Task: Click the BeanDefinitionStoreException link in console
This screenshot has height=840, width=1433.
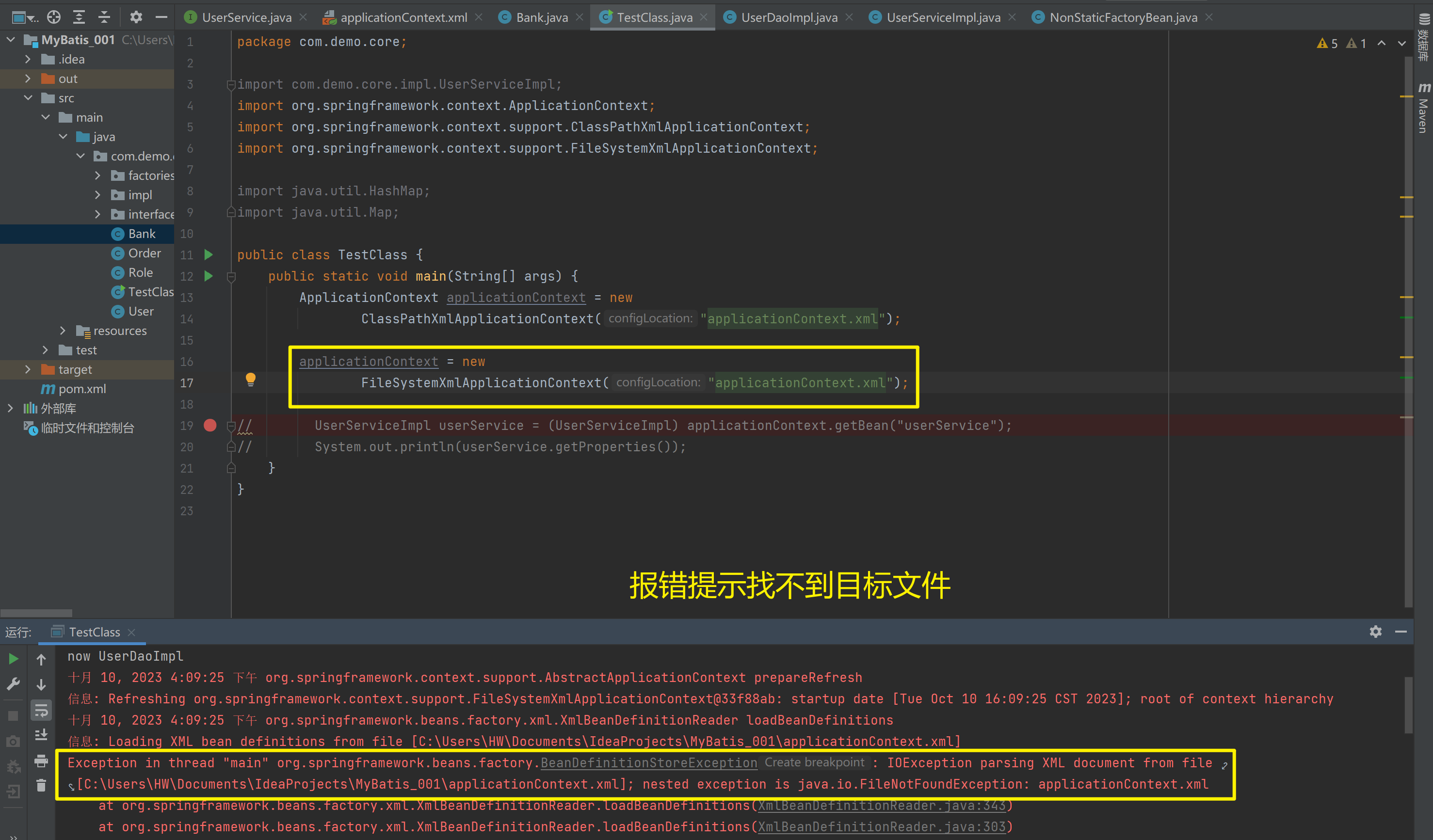Action: [x=648, y=763]
